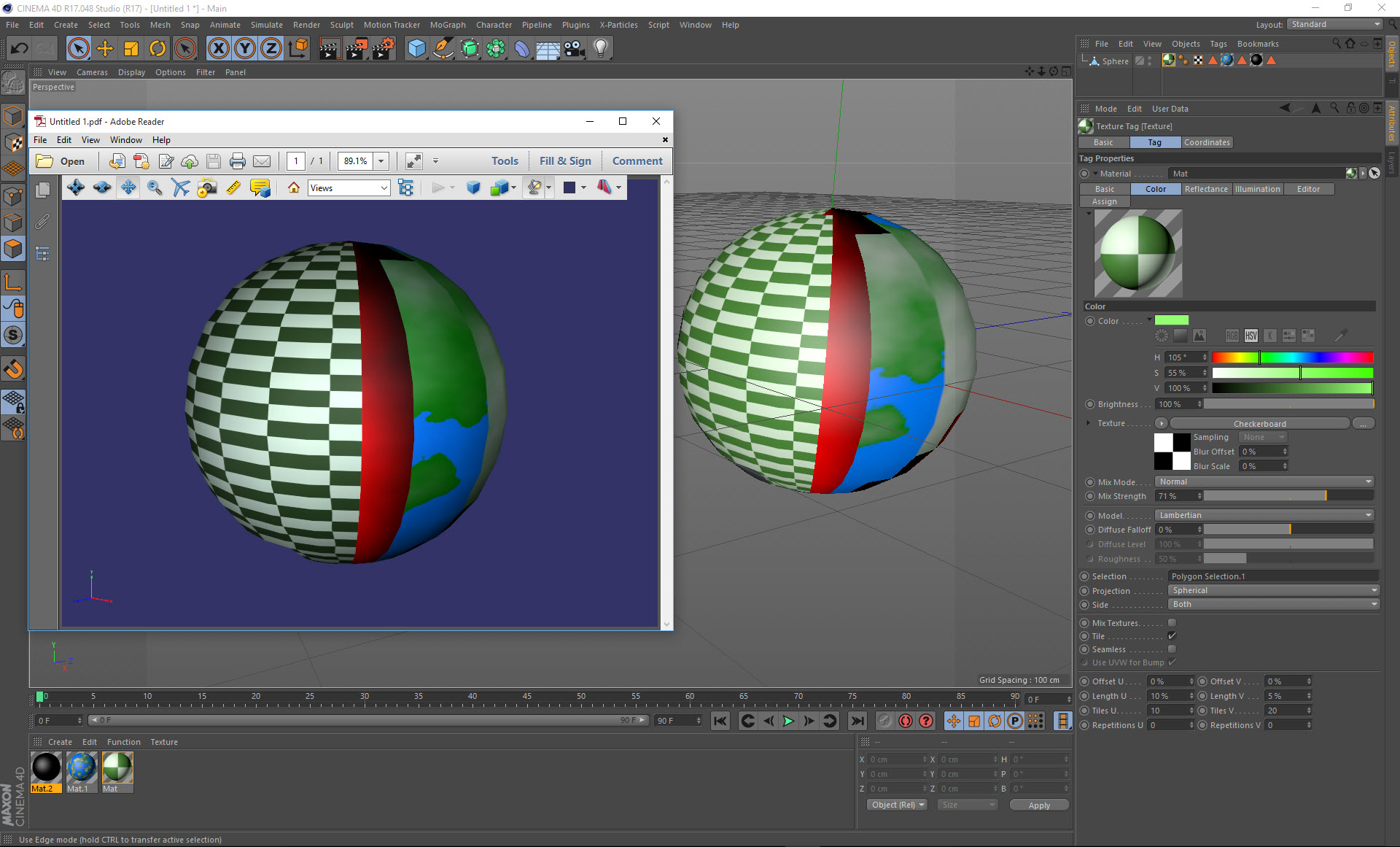1400x847 pixels.
Task: Select the 3D Zoom magnifier tool
Action: (x=155, y=188)
